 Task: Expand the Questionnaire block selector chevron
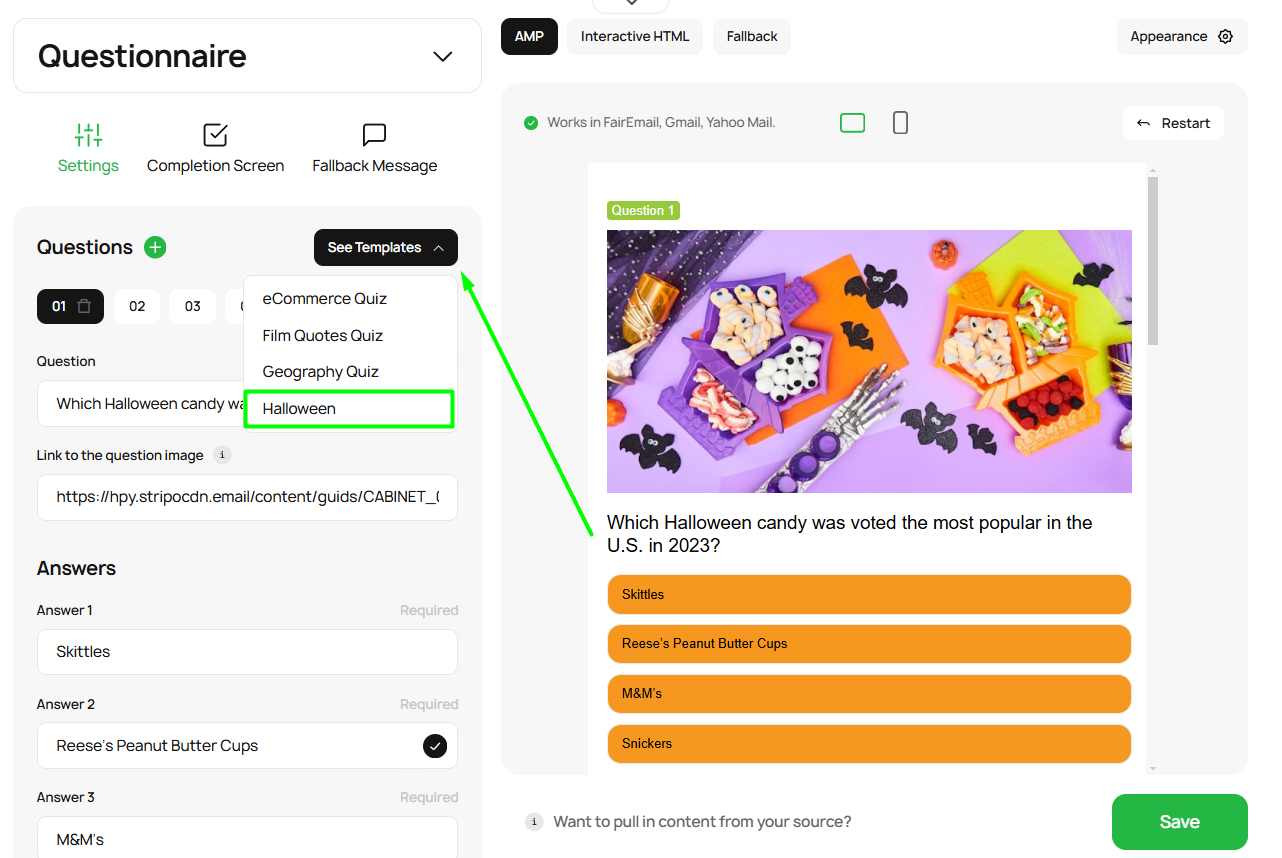point(443,56)
